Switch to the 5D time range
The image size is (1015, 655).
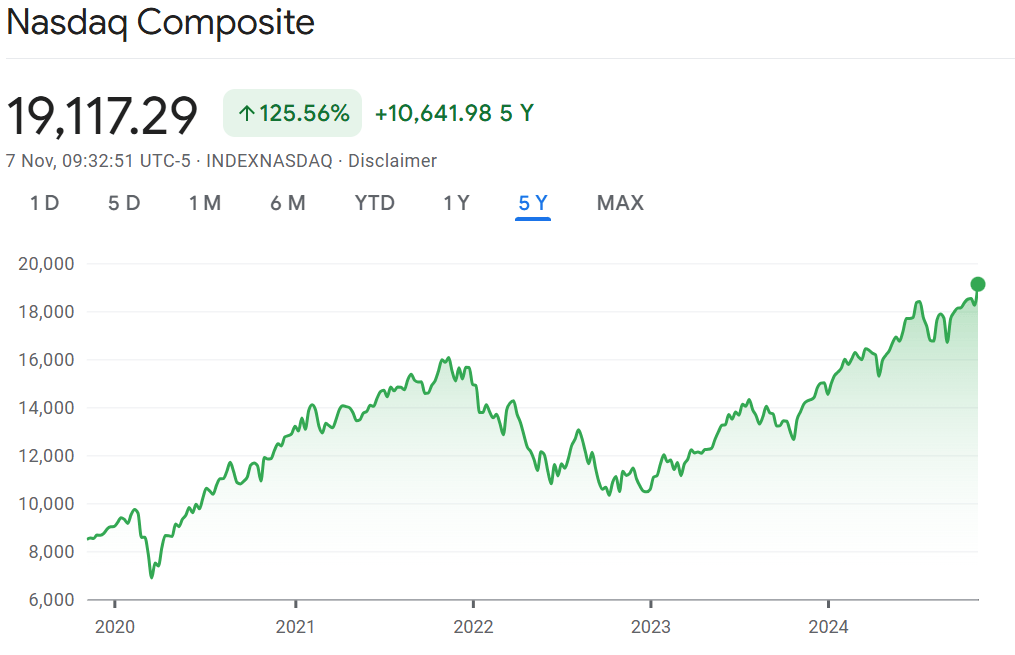click(123, 202)
